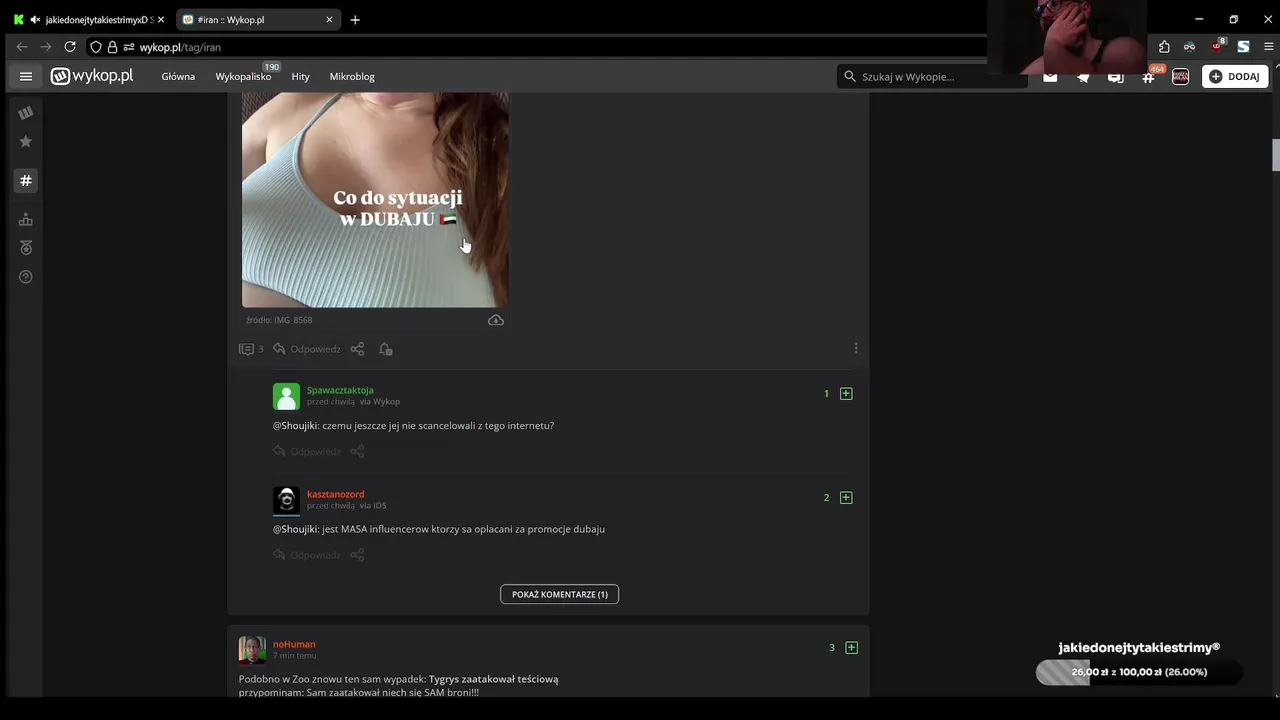Open Mikroblog in the navigation
The width and height of the screenshot is (1280, 720).
[x=352, y=76]
